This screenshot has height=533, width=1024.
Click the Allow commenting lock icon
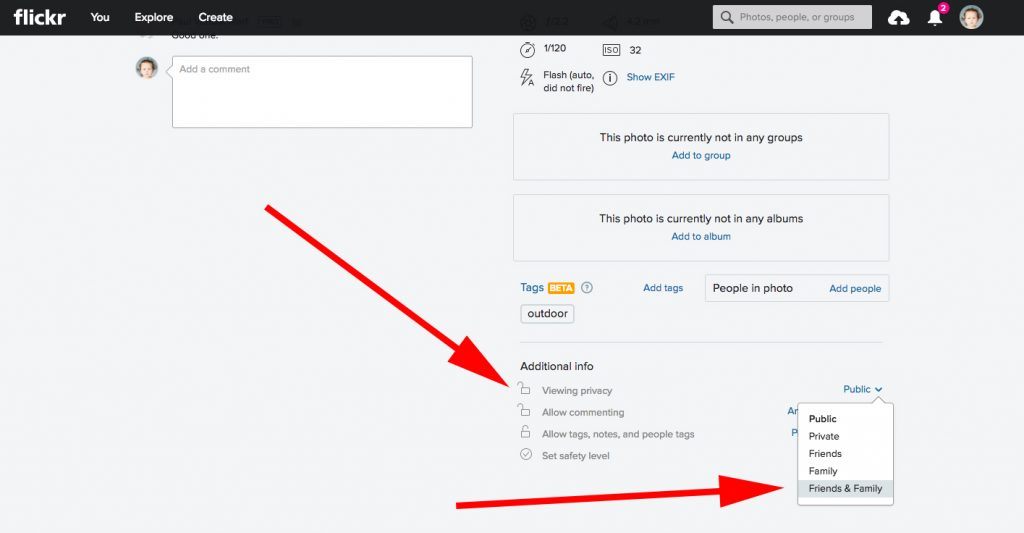click(x=525, y=411)
